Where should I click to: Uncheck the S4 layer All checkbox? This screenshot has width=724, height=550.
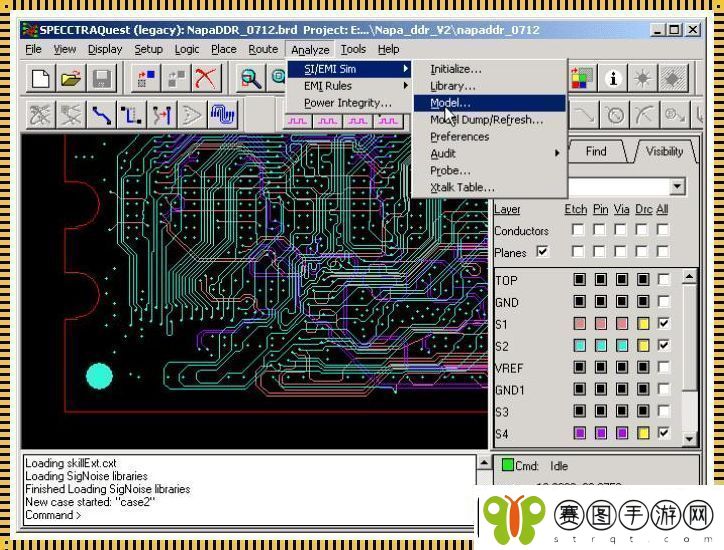pyautogui.click(x=664, y=433)
